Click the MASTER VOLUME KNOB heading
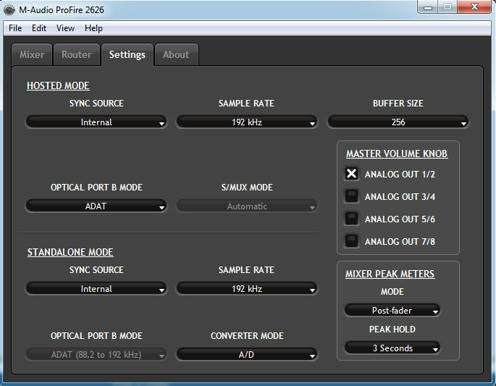 [397, 154]
